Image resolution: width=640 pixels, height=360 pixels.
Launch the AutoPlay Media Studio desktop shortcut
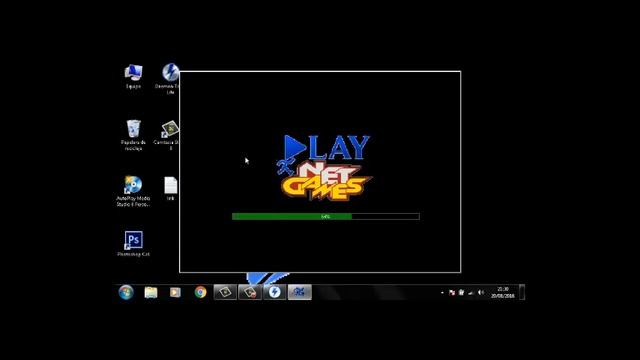pyautogui.click(x=133, y=191)
